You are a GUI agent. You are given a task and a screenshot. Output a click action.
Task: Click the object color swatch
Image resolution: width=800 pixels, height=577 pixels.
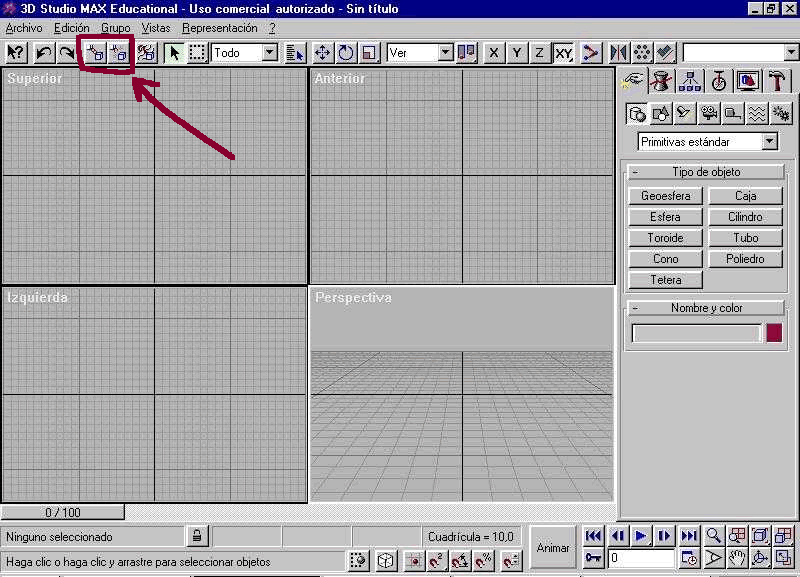point(774,333)
